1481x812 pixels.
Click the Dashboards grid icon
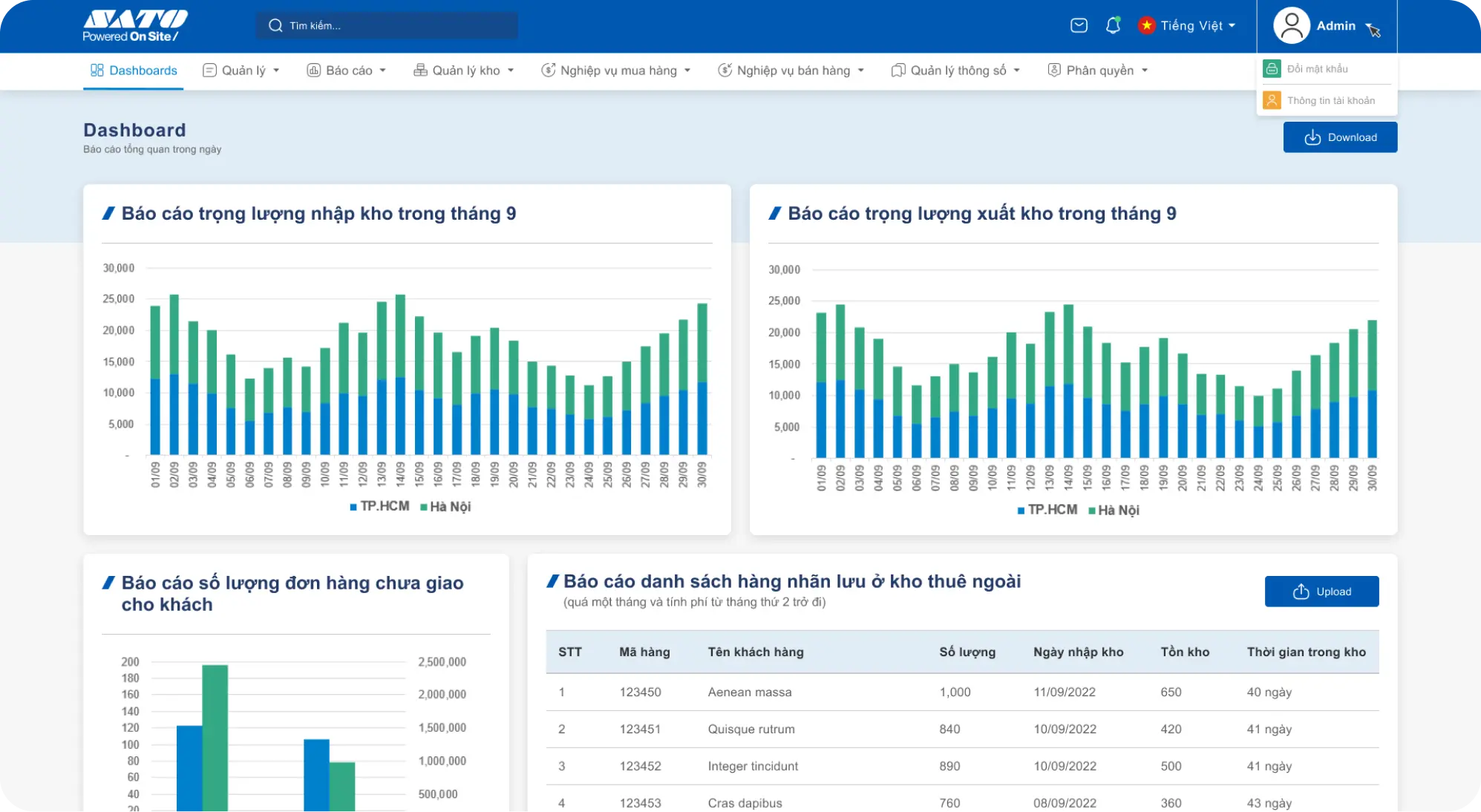coord(97,70)
